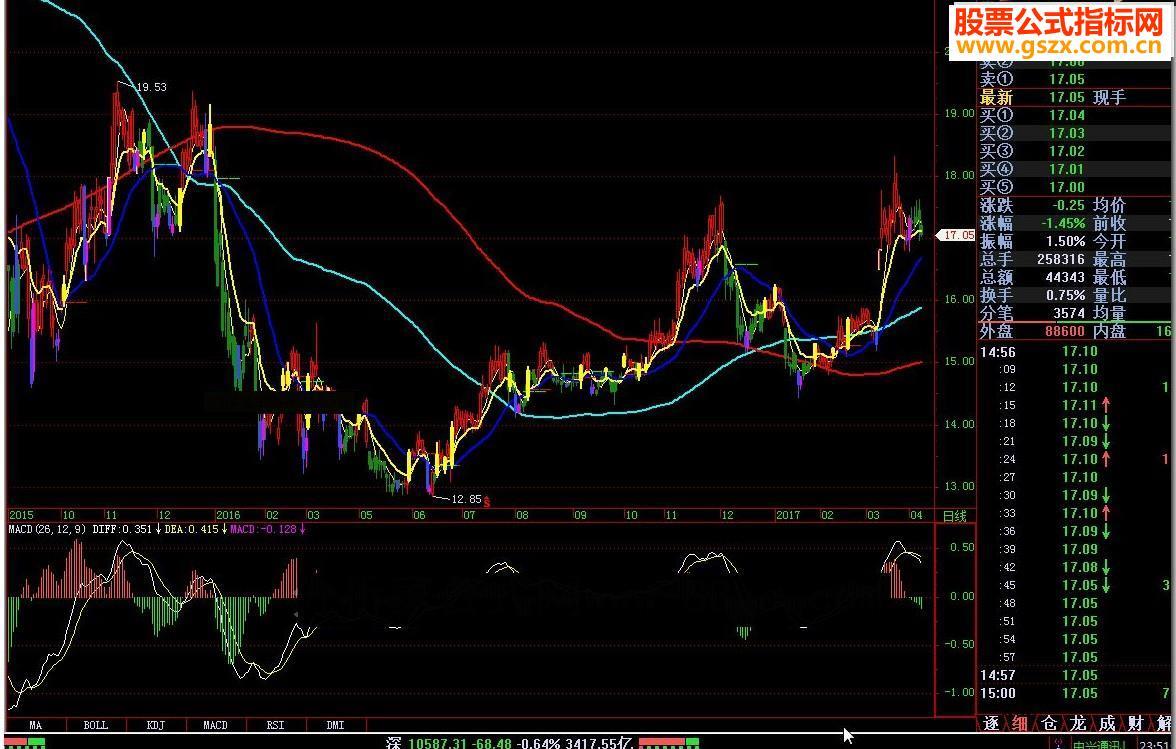This screenshot has height=749, width=1176.
Task: Click the 龙 tab in bottom-right panel
Action: pos(1077,724)
